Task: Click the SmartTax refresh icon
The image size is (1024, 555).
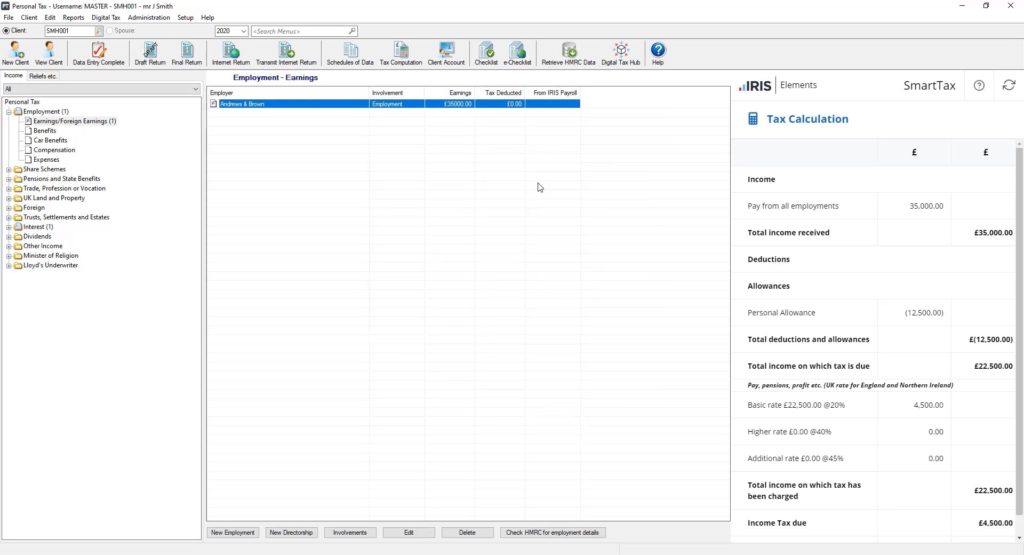Action: pos(1009,85)
